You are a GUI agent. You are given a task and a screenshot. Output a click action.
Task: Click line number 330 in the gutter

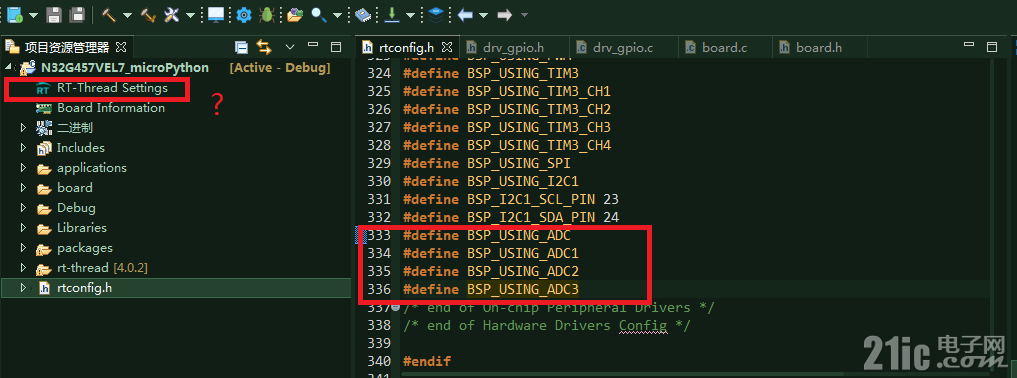(379, 181)
